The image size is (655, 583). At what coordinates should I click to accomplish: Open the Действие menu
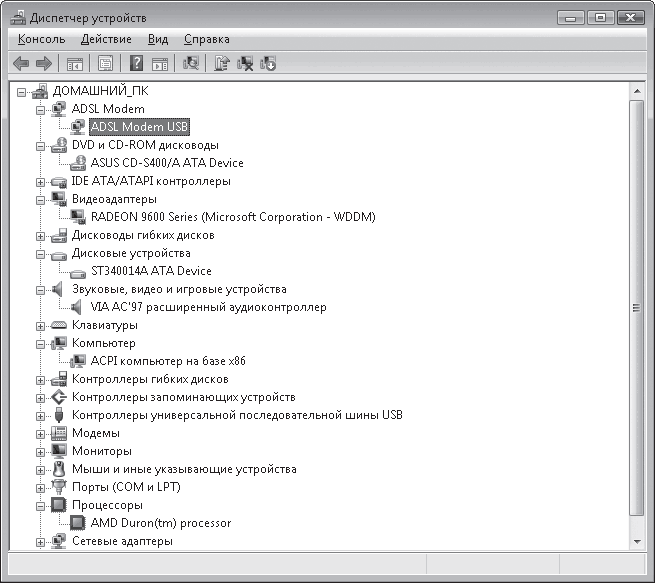tap(106, 39)
